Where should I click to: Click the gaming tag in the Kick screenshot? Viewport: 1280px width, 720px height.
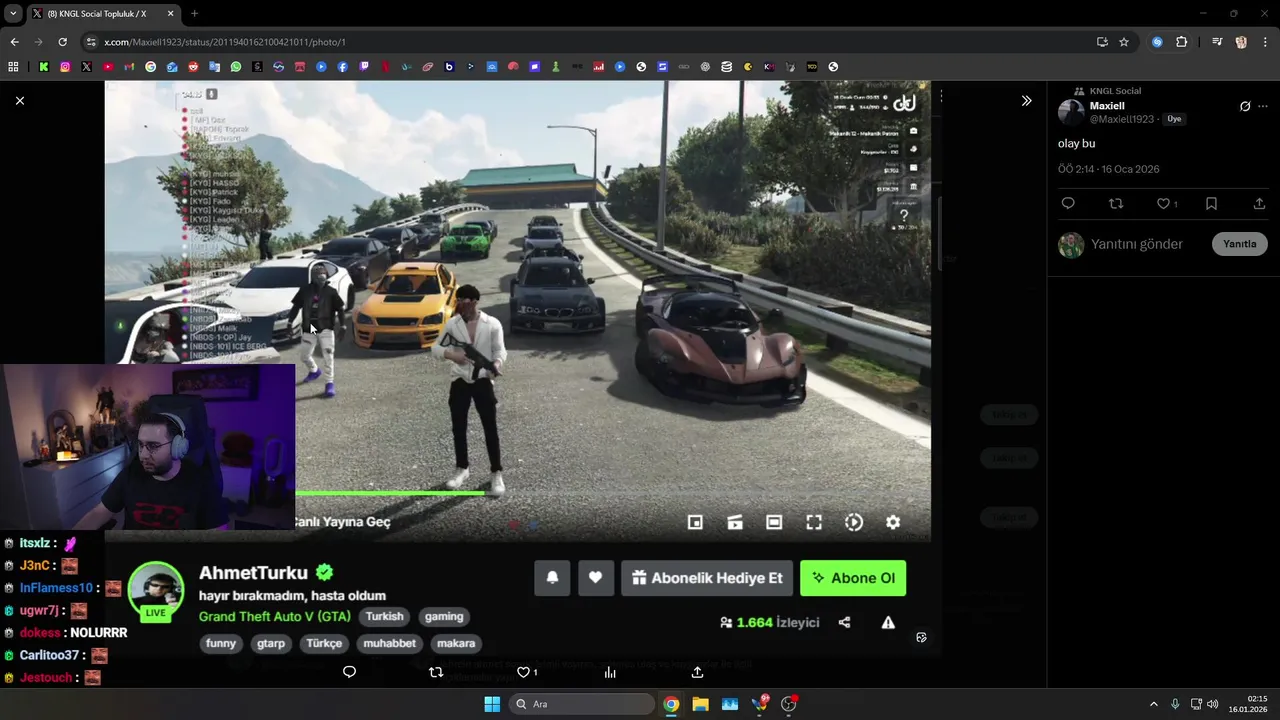(443, 617)
